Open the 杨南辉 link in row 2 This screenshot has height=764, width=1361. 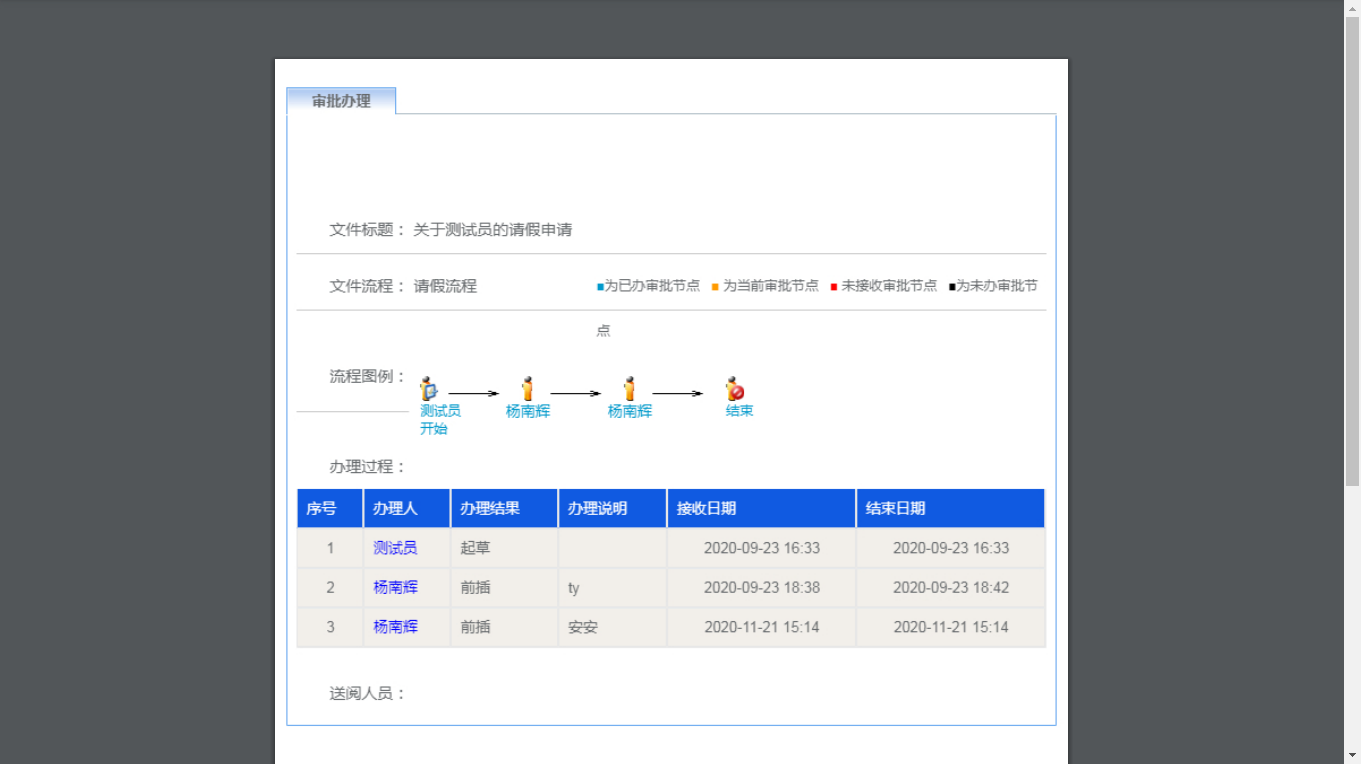394,587
